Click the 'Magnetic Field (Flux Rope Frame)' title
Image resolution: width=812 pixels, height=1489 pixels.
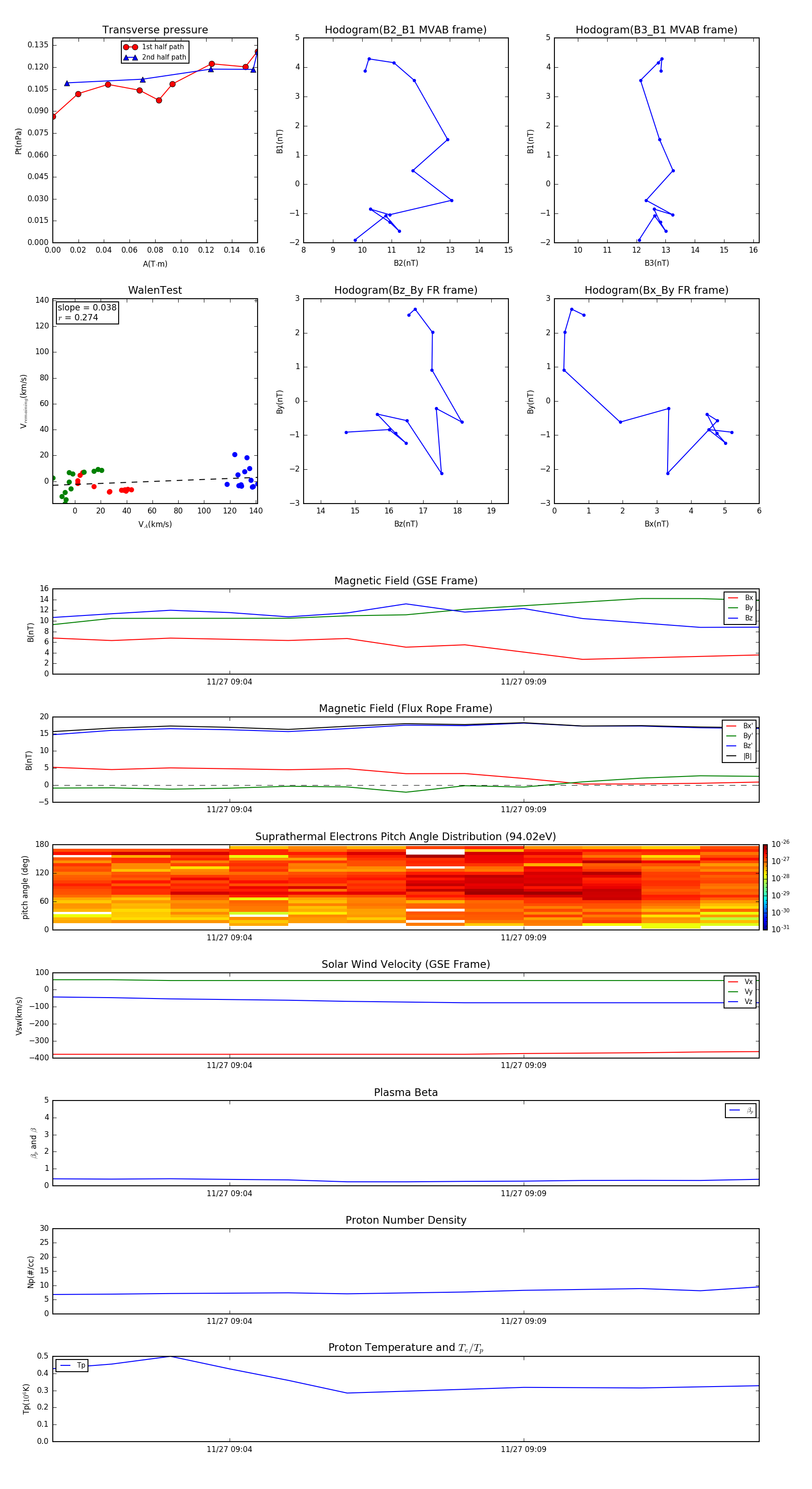point(406,709)
